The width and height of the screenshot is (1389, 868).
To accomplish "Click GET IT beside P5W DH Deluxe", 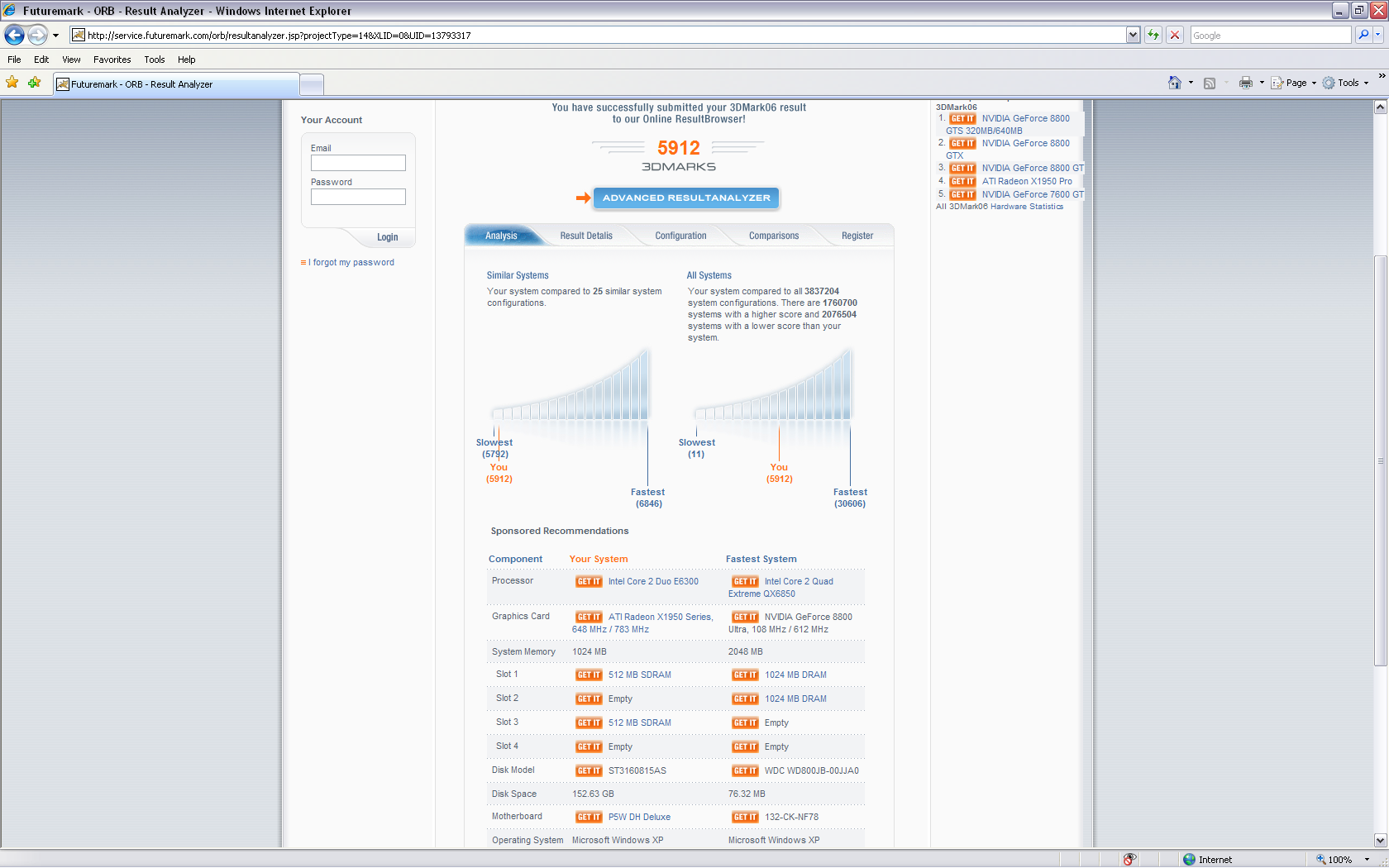I will coord(589,817).
